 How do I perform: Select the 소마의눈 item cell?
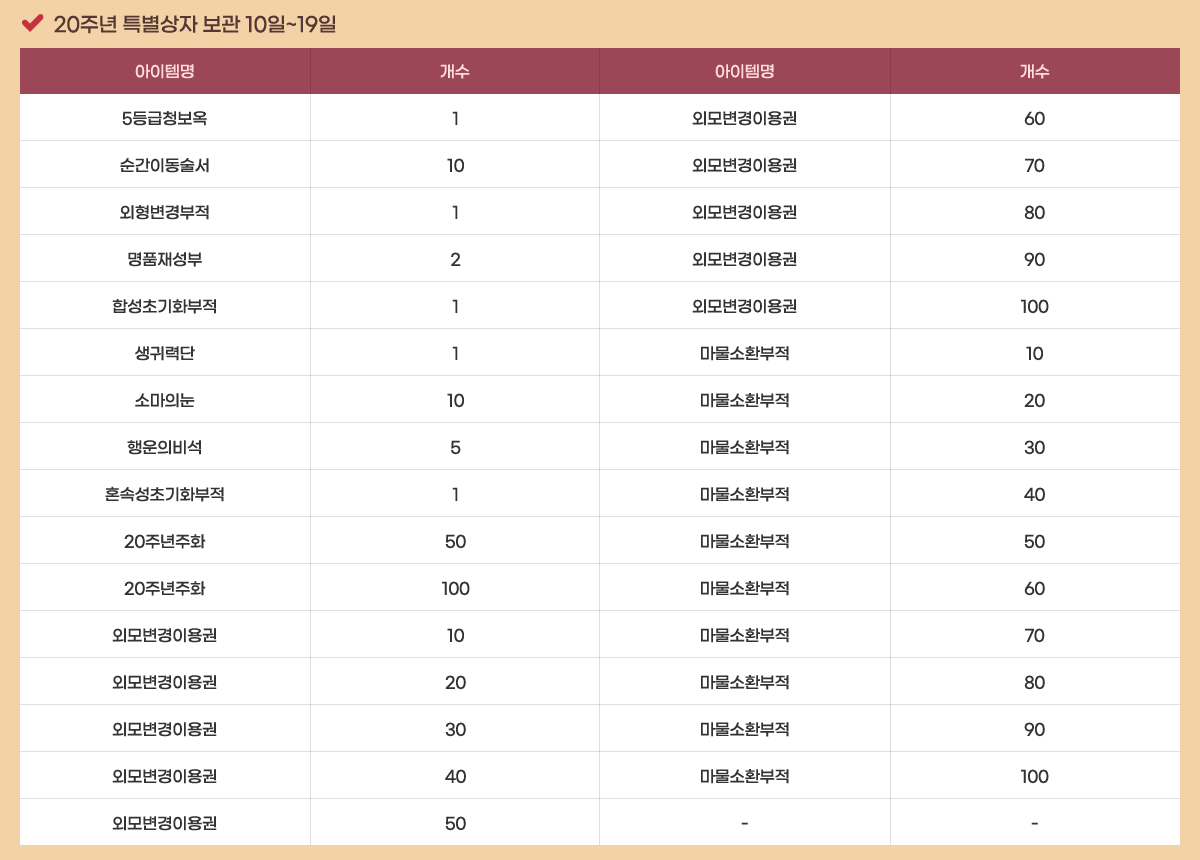click(165, 400)
